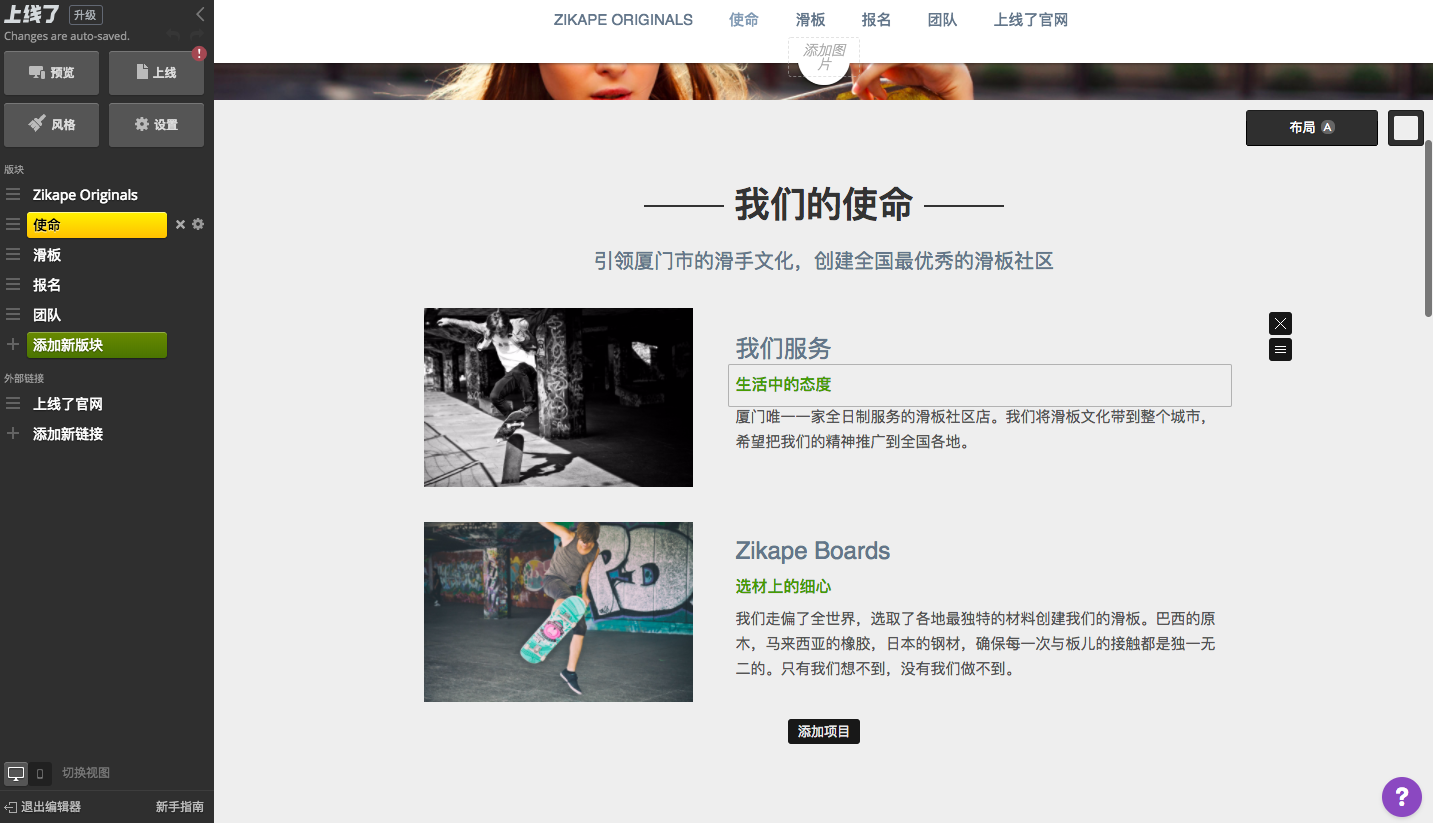Click the colorful skateboard girl image
Screen dimensions: 1433x823
point(558,612)
